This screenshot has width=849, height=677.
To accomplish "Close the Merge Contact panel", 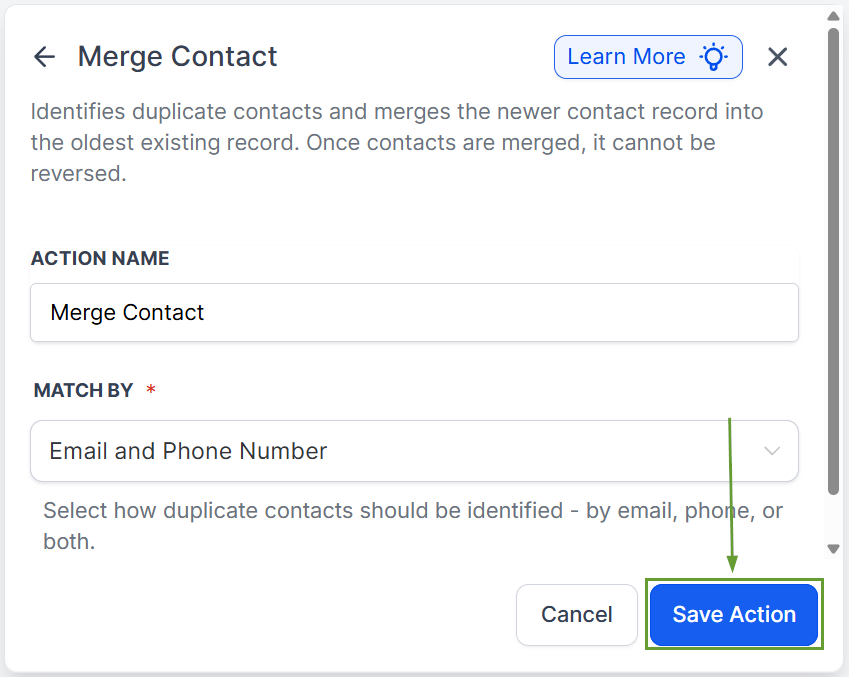I will click(x=777, y=57).
